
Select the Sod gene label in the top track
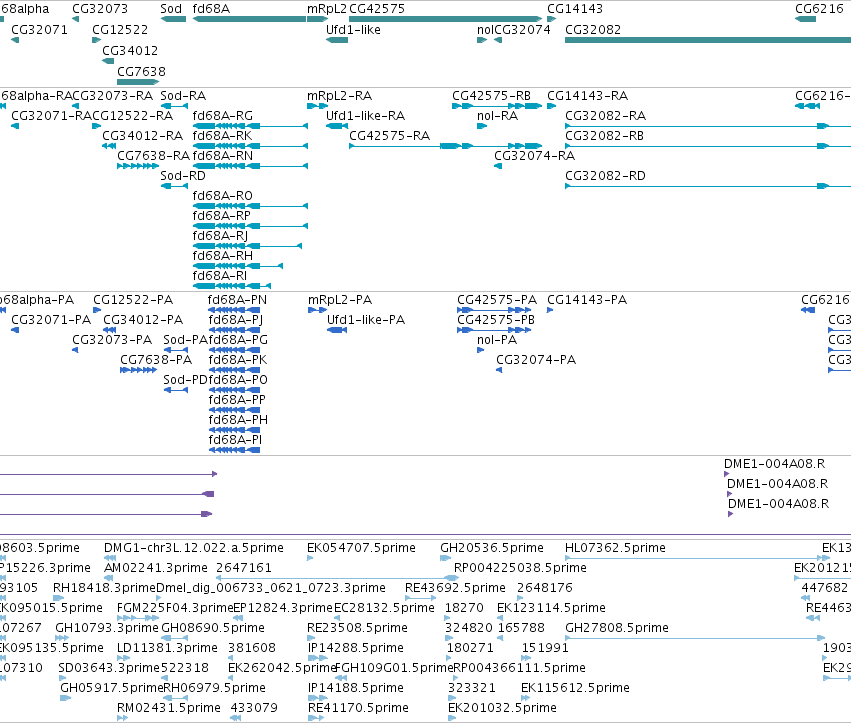171,9
